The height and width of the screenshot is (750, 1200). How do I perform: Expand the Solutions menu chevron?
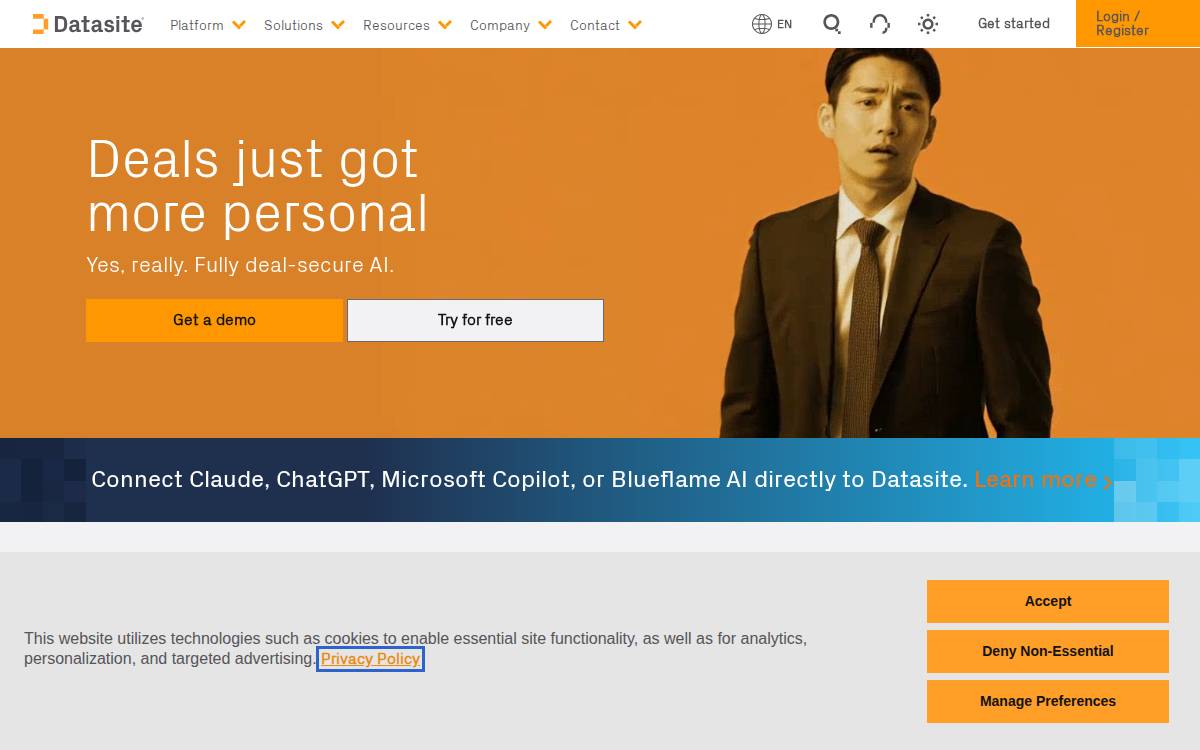coord(338,25)
